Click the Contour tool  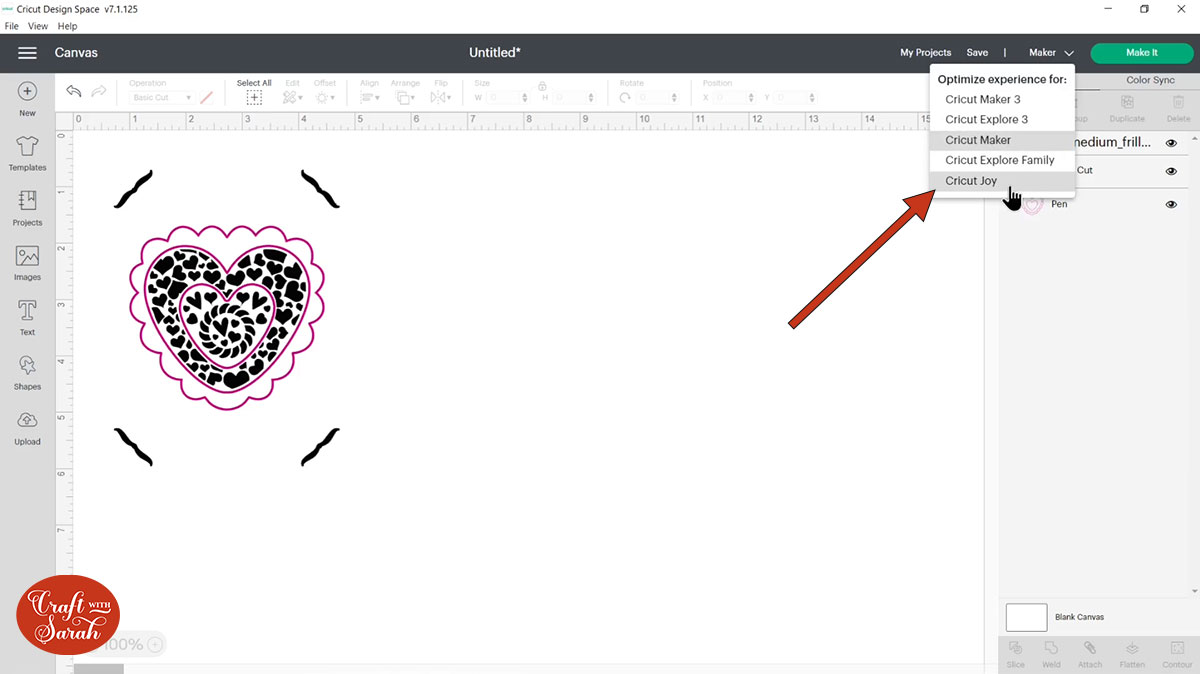[x=1177, y=654]
